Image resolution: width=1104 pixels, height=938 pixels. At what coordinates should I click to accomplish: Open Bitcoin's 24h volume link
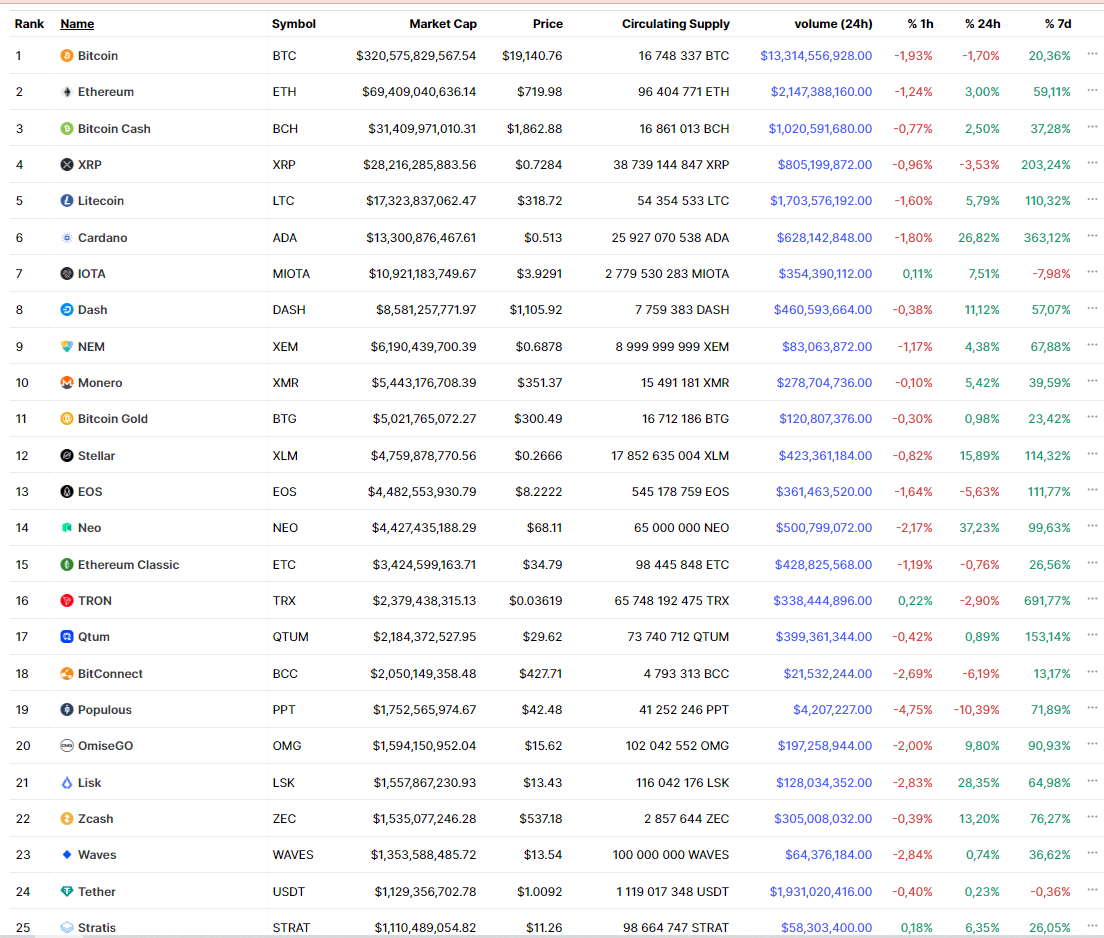coord(815,56)
